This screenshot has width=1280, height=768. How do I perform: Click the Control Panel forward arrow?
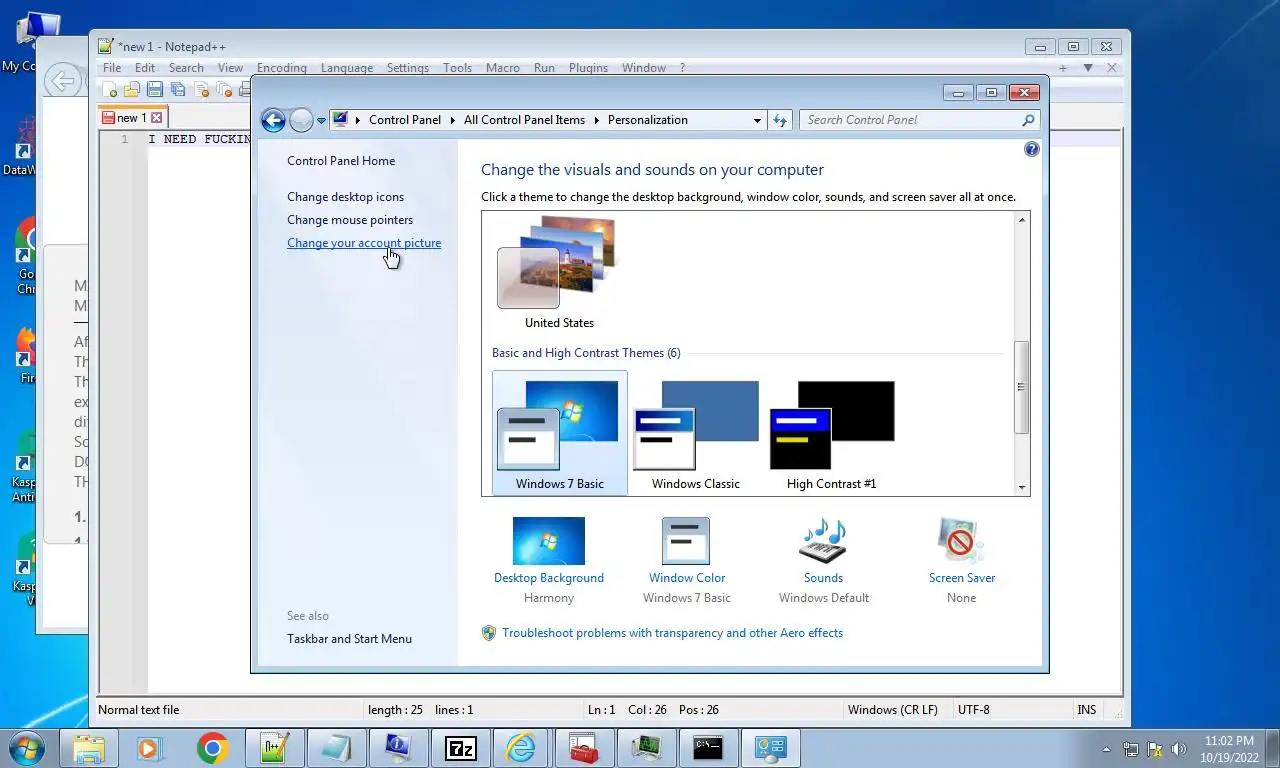pyautogui.click(x=301, y=120)
